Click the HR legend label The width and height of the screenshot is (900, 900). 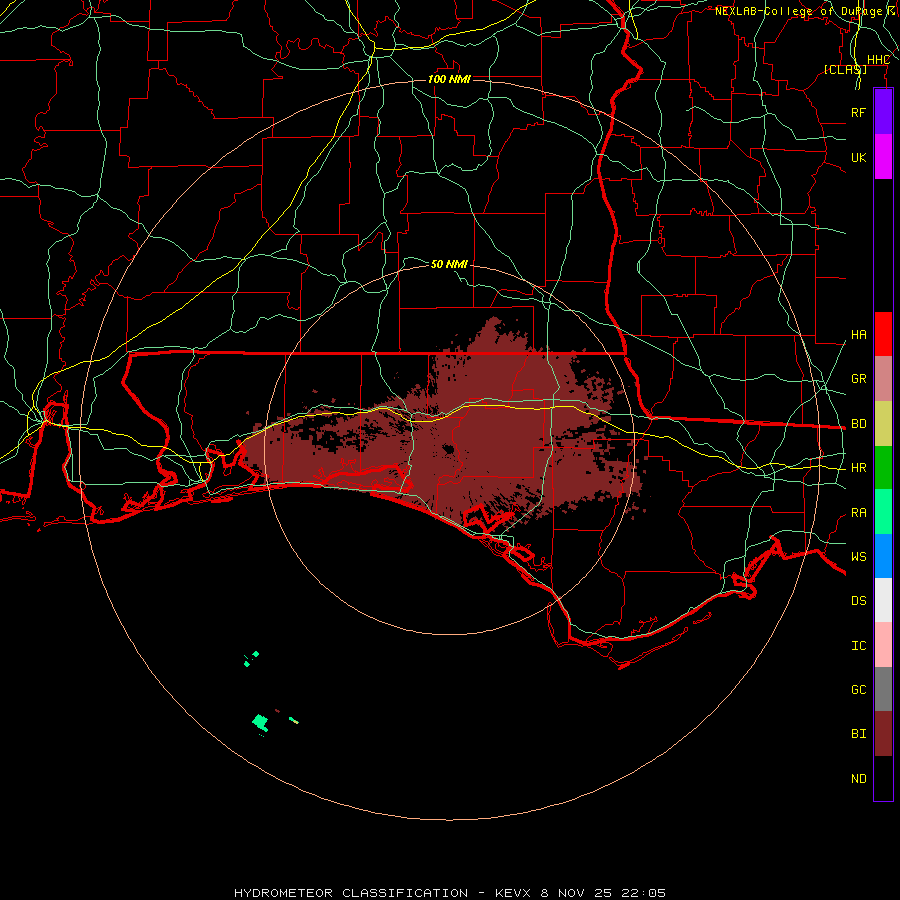(858, 468)
